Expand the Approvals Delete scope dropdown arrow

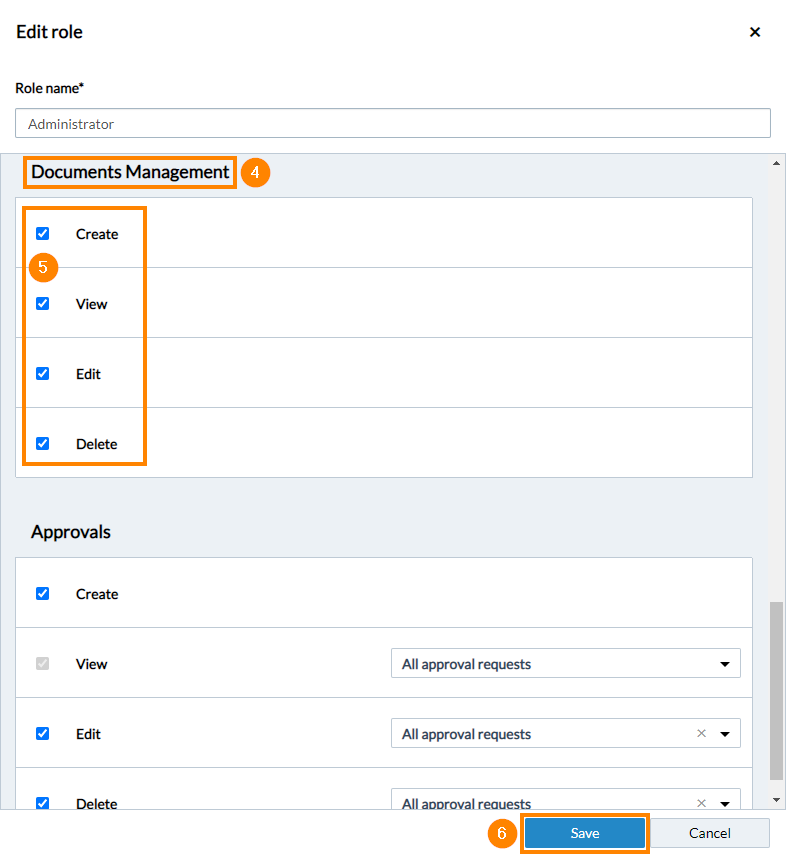point(725,804)
